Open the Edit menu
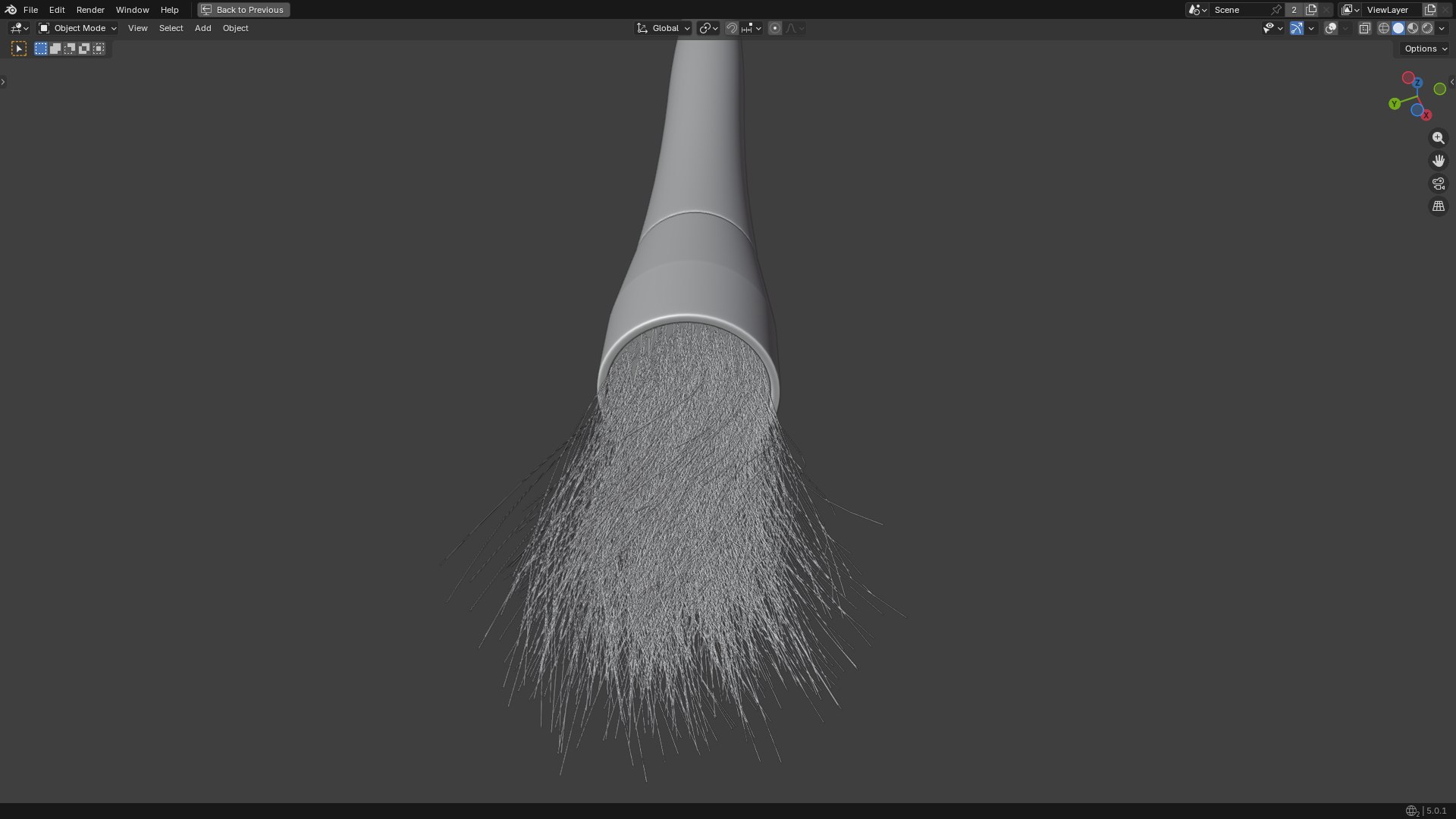The width and height of the screenshot is (1456, 819). (x=57, y=10)
